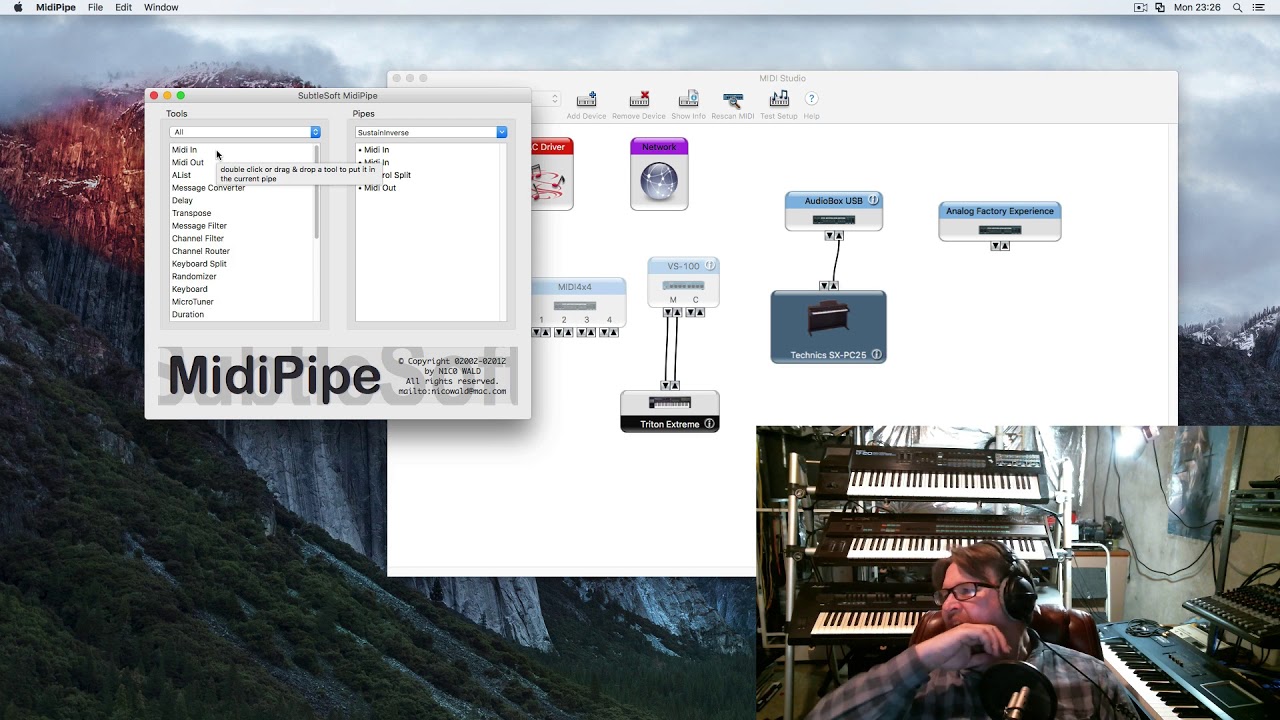Select first Midi In in Pipes list
The height and width of the screenshot is (720, 1280).
(376, 150)
